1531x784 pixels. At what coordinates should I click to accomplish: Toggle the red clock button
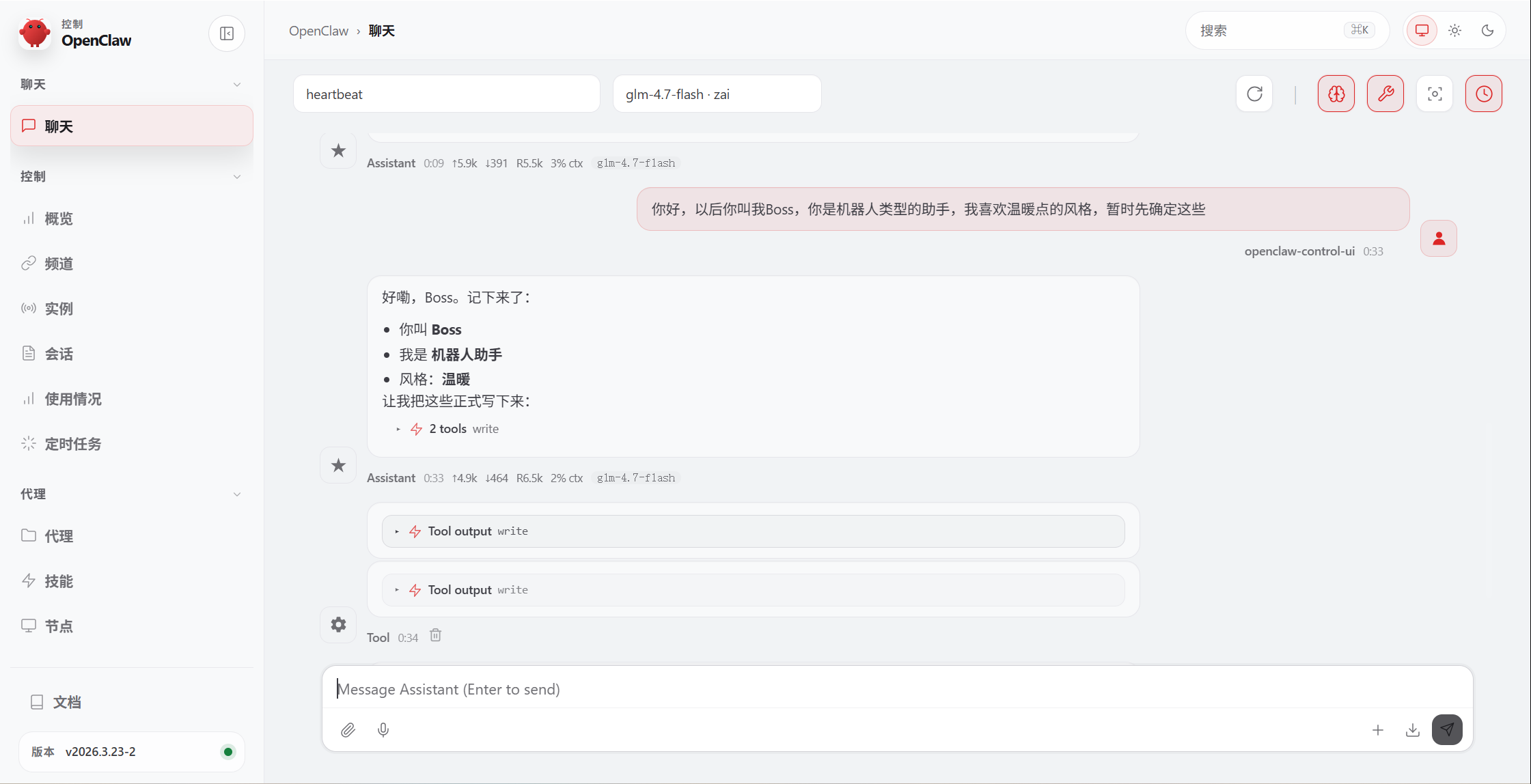point(1484,94)
